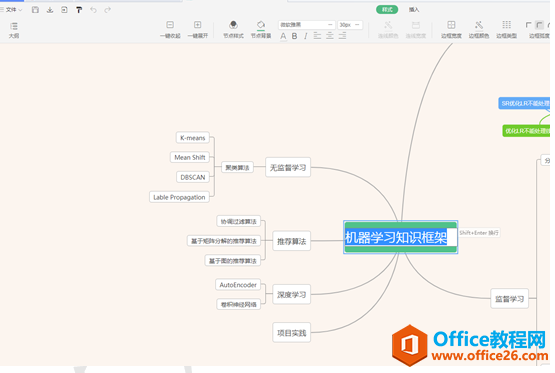
Task: Open the 边框类型 border type option
Action: 507,29
